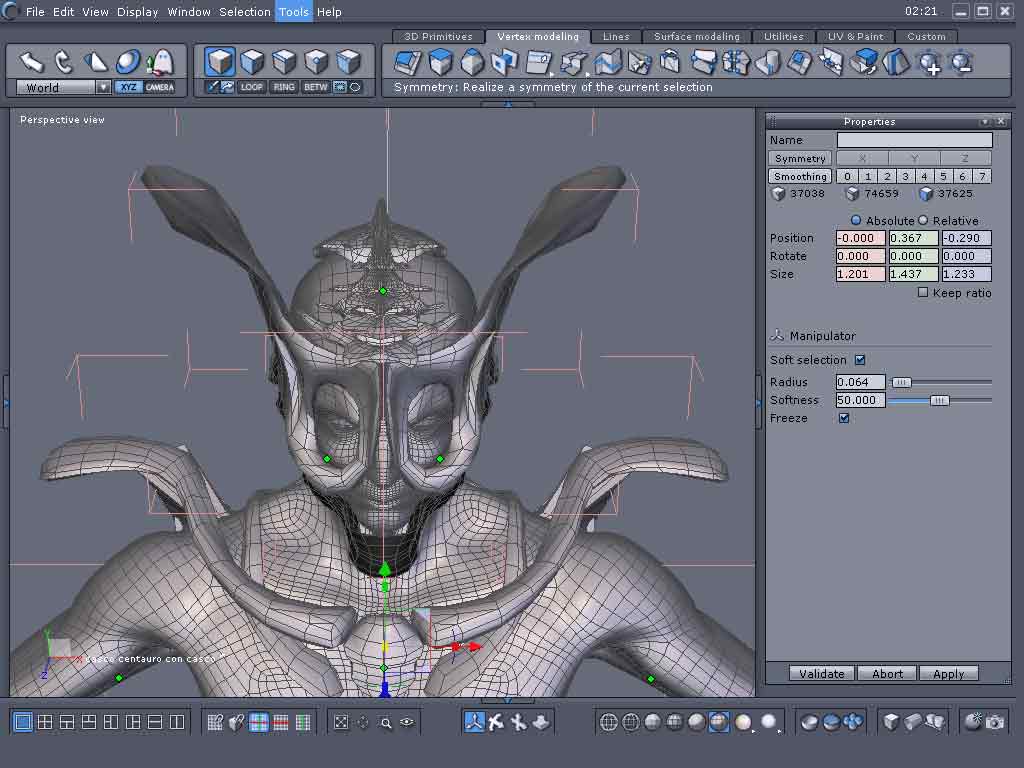Click the increase smoothing sphere with plus icon
This screenshot has height=768, width=1024.
(929, 63)
